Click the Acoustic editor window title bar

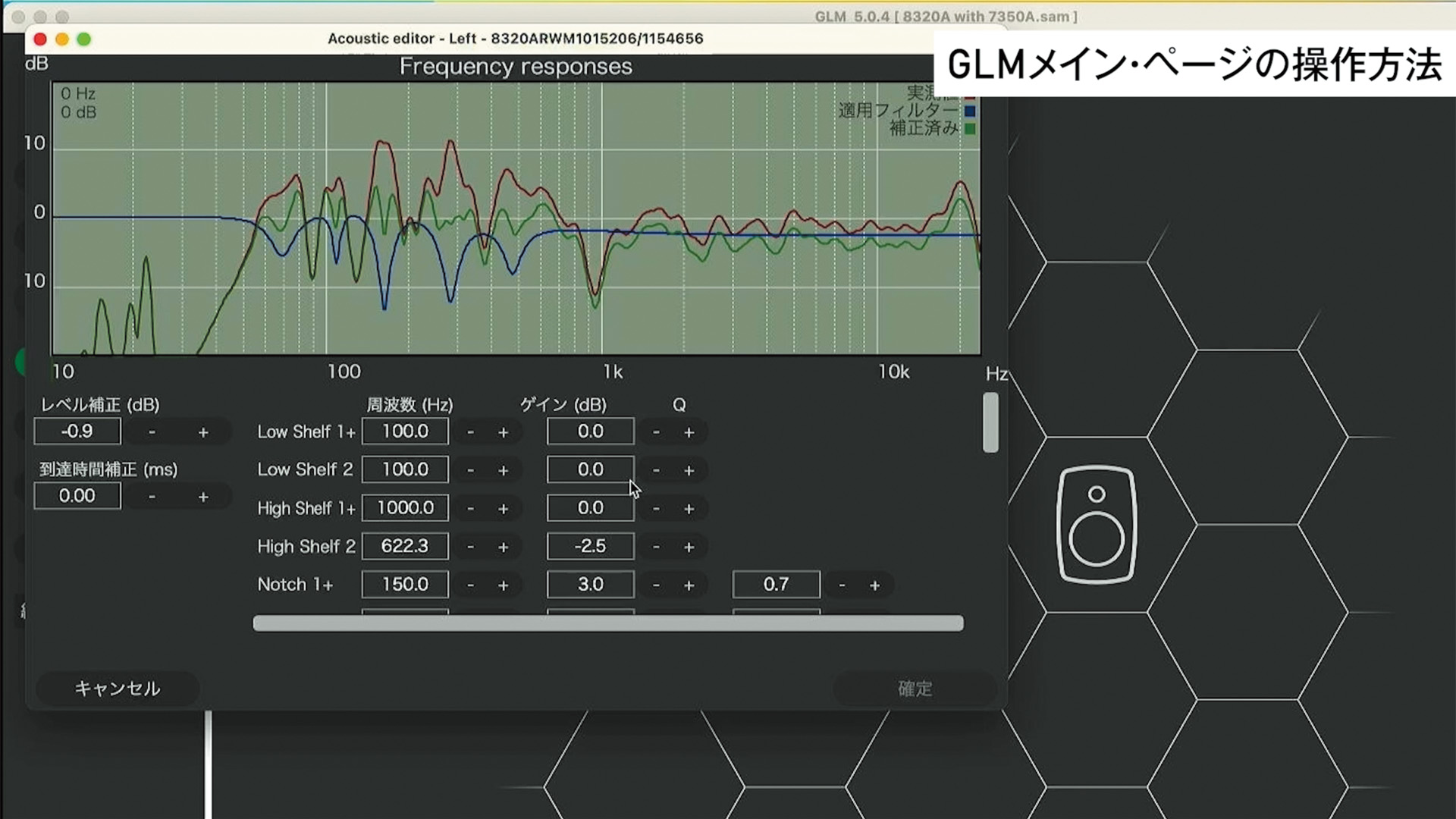[x=516, y=39]
